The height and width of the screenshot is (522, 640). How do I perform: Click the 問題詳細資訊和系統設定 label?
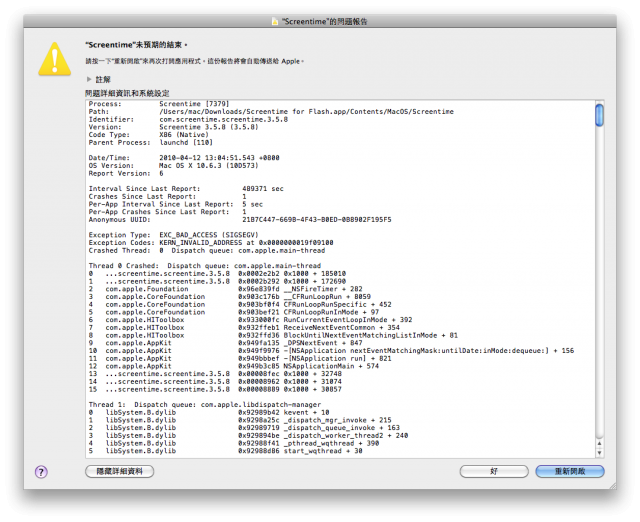coord(127,93)
